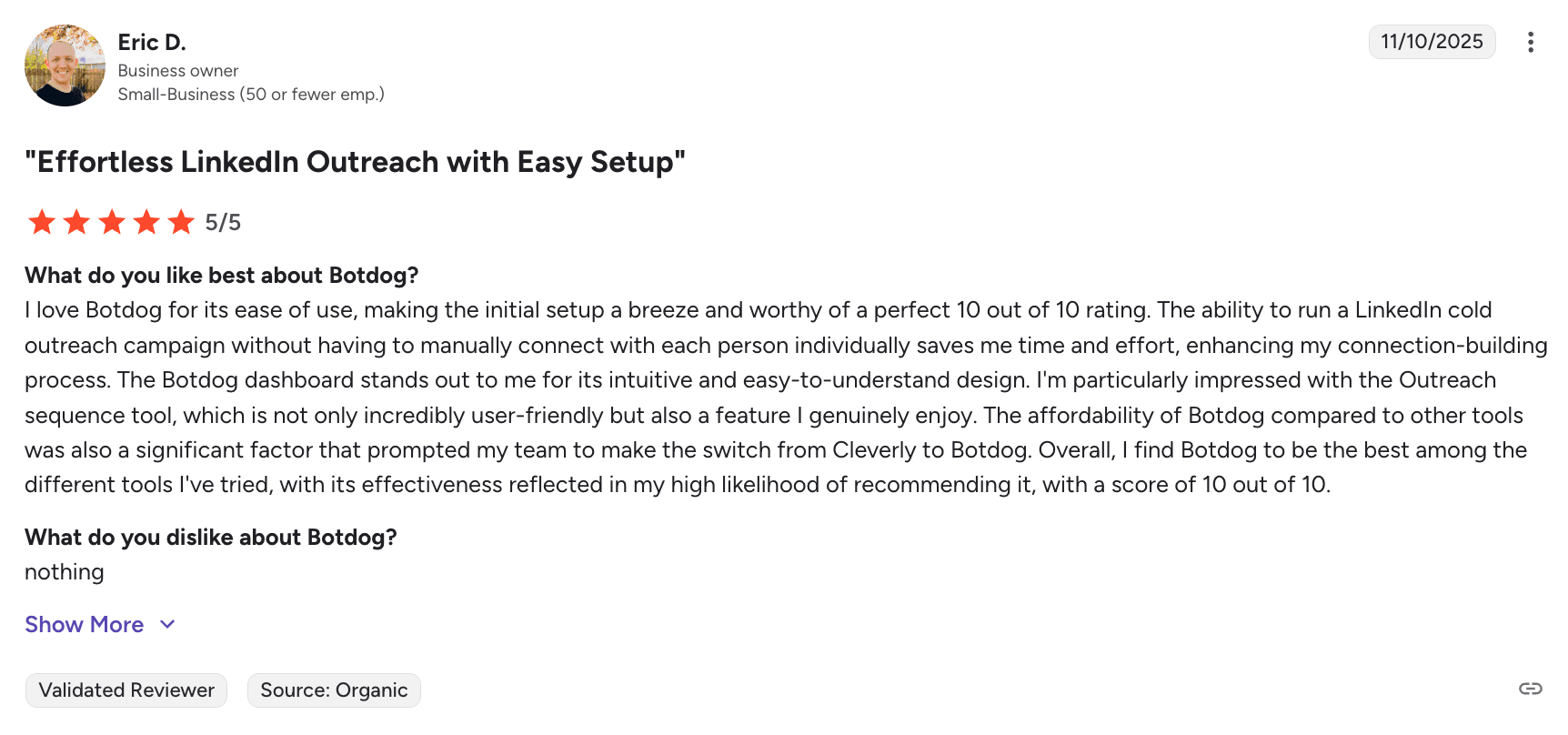
Task: Click the fifth rating star
Action: (x=181, y=222)
